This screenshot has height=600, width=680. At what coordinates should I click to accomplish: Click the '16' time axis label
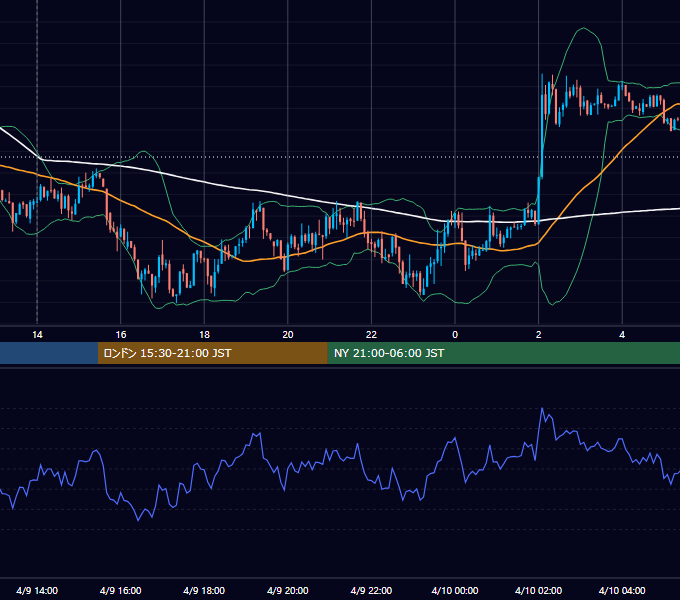[121, 335]
